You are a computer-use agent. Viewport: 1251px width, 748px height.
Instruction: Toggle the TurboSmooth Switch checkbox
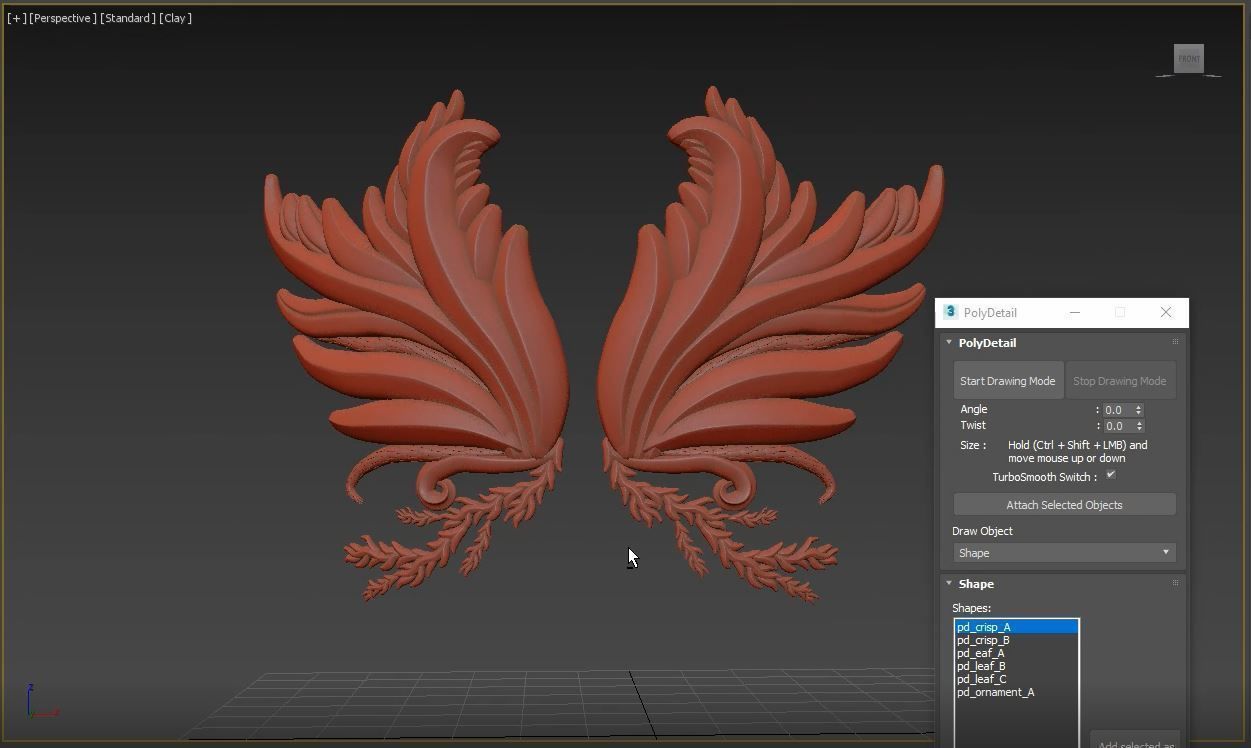pos(1110,475)
